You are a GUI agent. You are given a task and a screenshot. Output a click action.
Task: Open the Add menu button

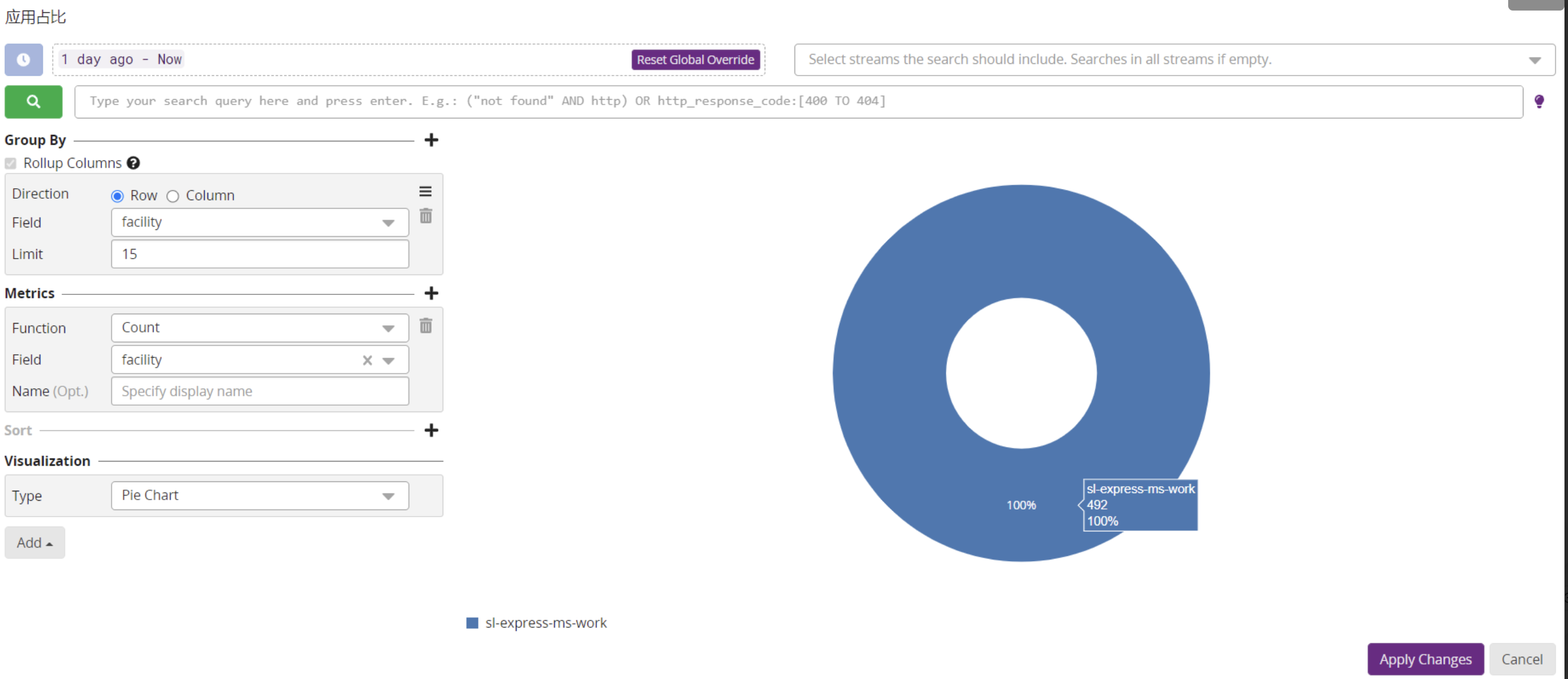[x=35, y=542]
